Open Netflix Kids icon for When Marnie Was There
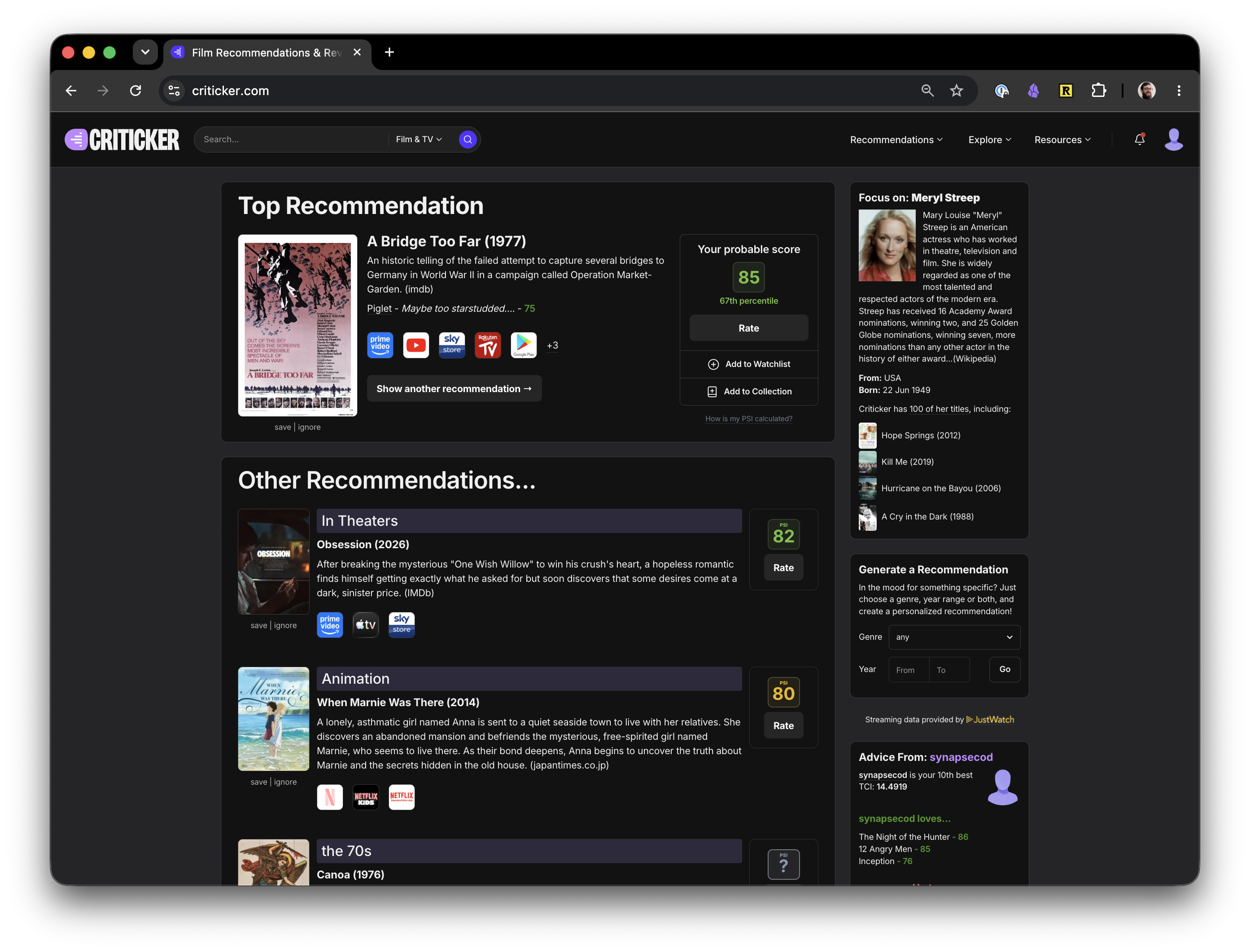Image resolution: width=1250 pixels, height=952 pixels. [x=366, y=797]
